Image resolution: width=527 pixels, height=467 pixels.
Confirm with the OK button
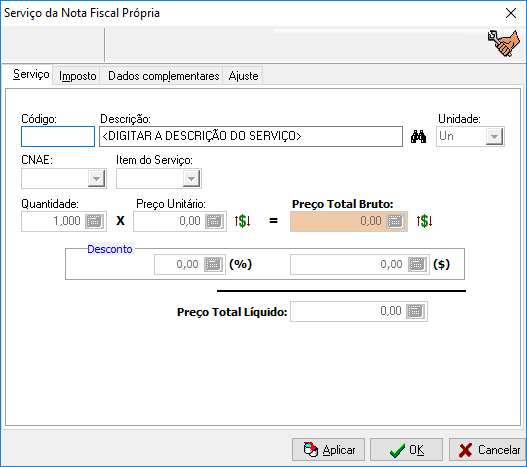pyautogui.click(x=406, y=450)
